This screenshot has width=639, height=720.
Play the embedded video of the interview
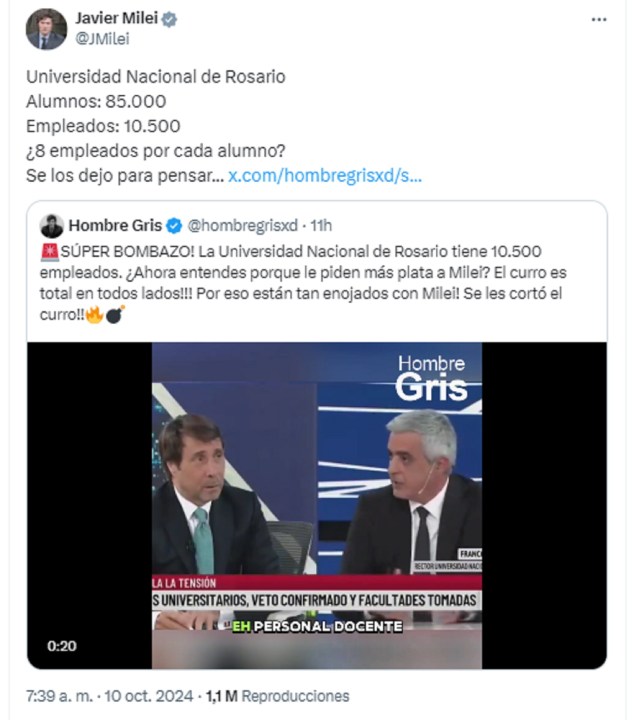point(317,505)
